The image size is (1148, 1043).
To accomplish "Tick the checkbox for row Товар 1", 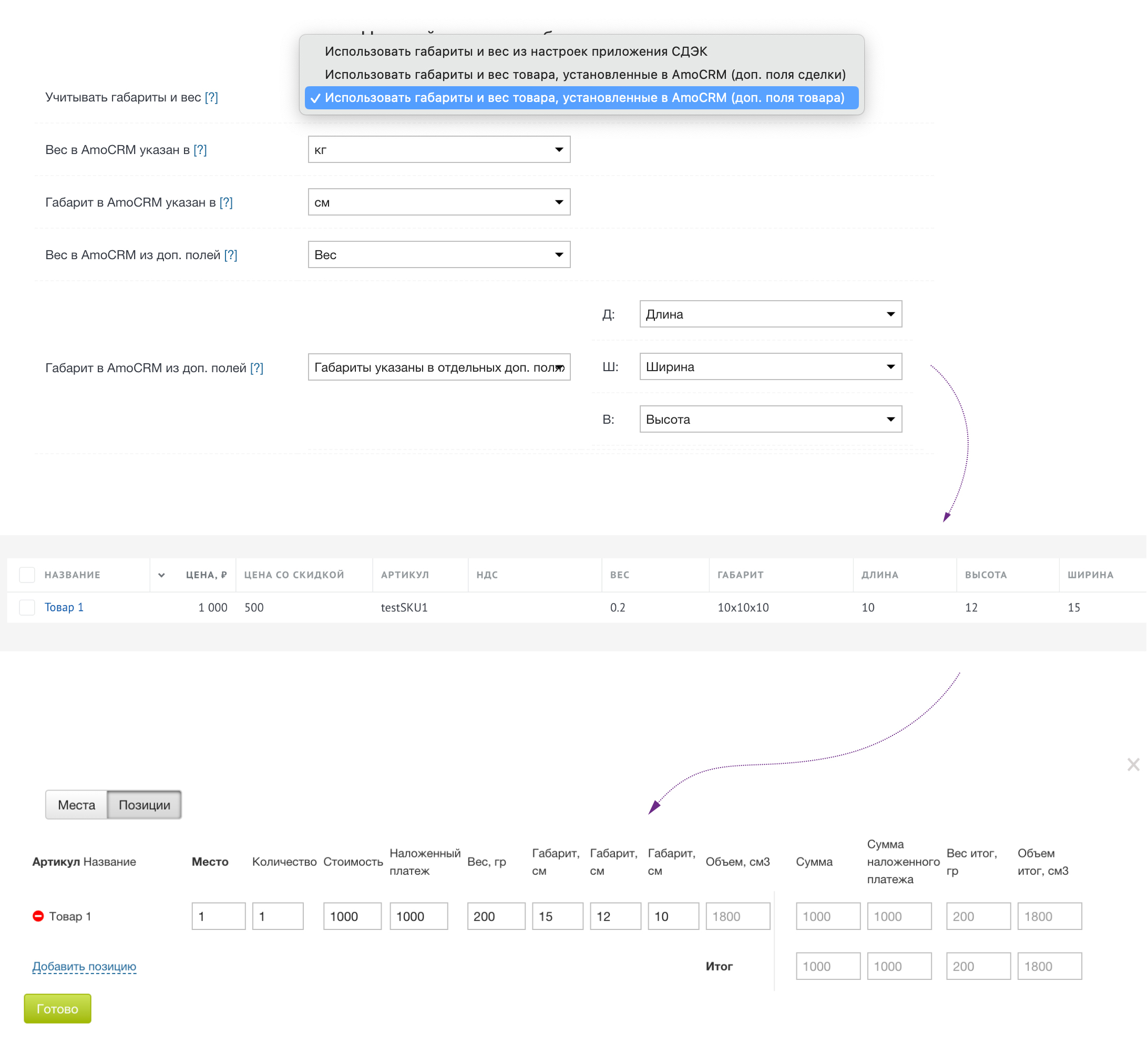I will [x=27, y=608].
